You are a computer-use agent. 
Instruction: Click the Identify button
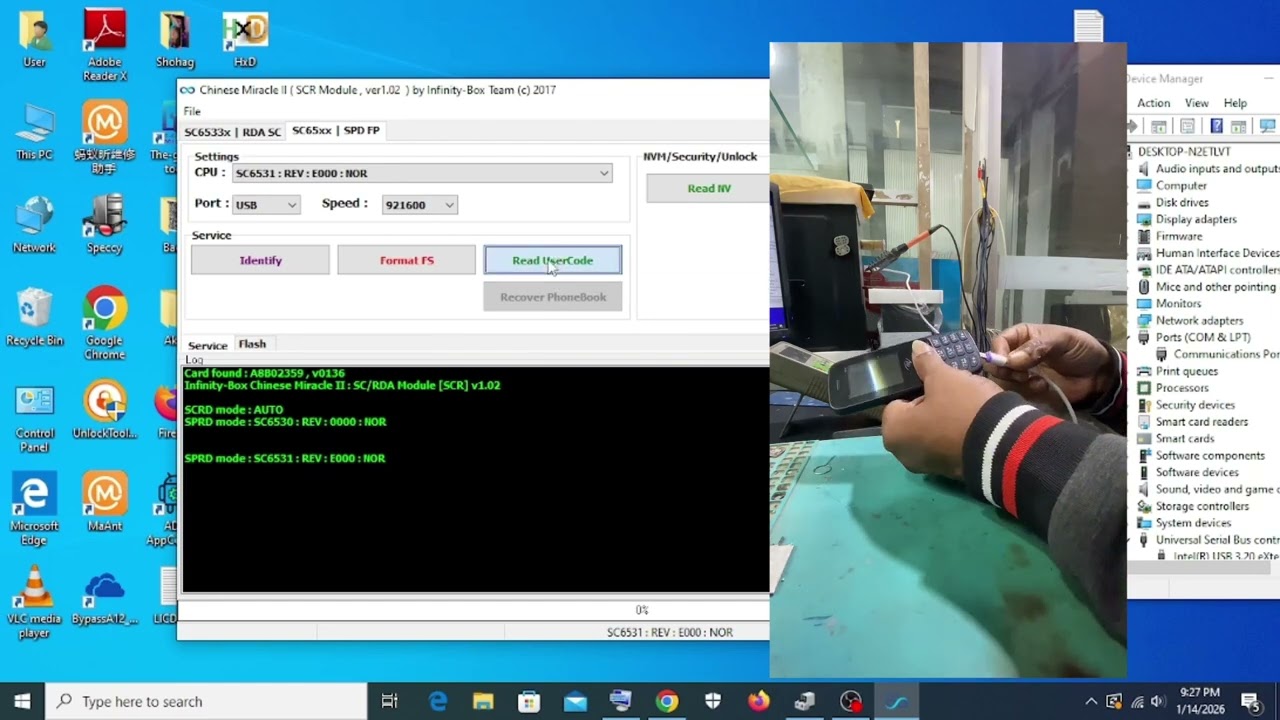(x=260, y=260)
